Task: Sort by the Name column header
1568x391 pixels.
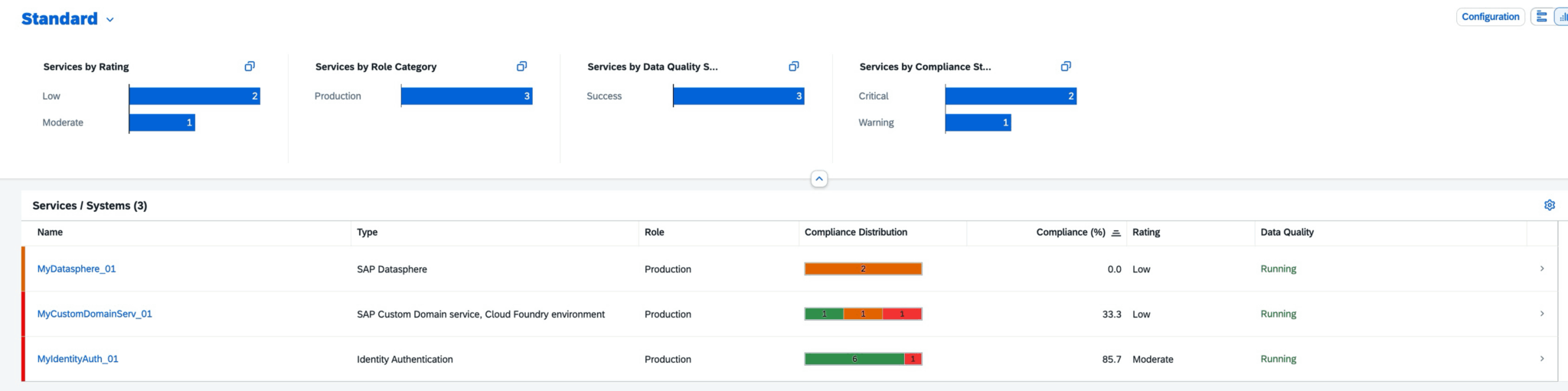Action: pyautogui.click(x=51, y=233)
